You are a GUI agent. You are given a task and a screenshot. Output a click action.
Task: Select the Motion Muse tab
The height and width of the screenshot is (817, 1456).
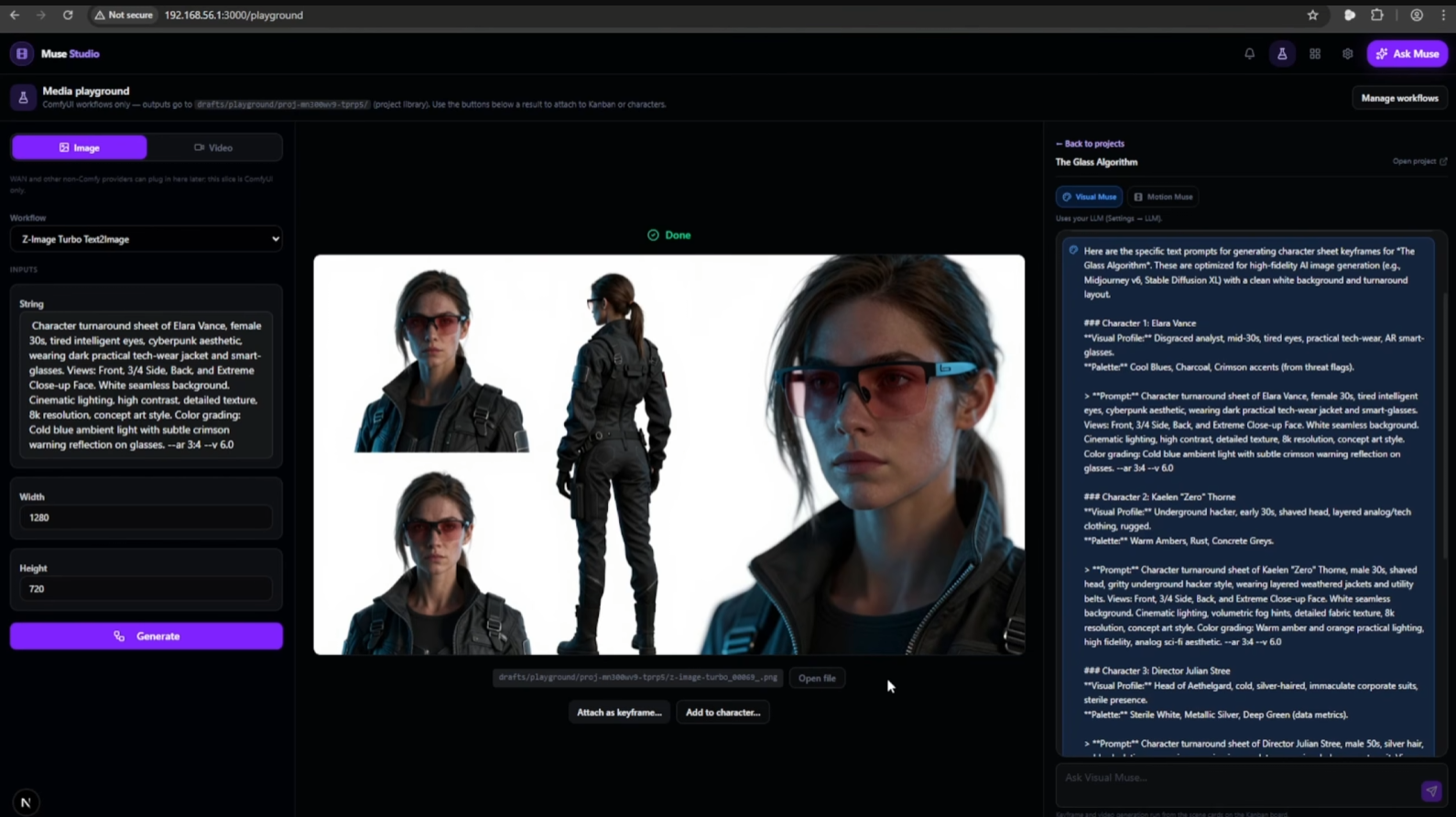tap(1163, 197)
